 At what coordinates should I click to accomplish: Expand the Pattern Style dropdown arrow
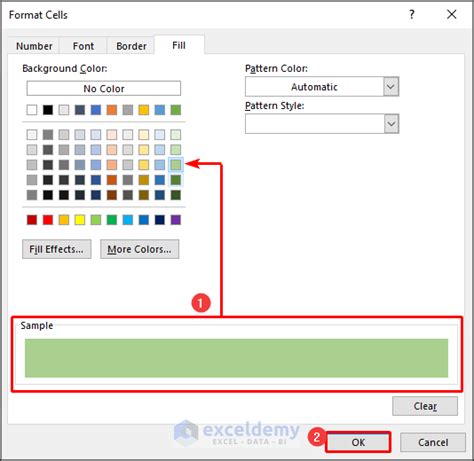tap(391, 124)
